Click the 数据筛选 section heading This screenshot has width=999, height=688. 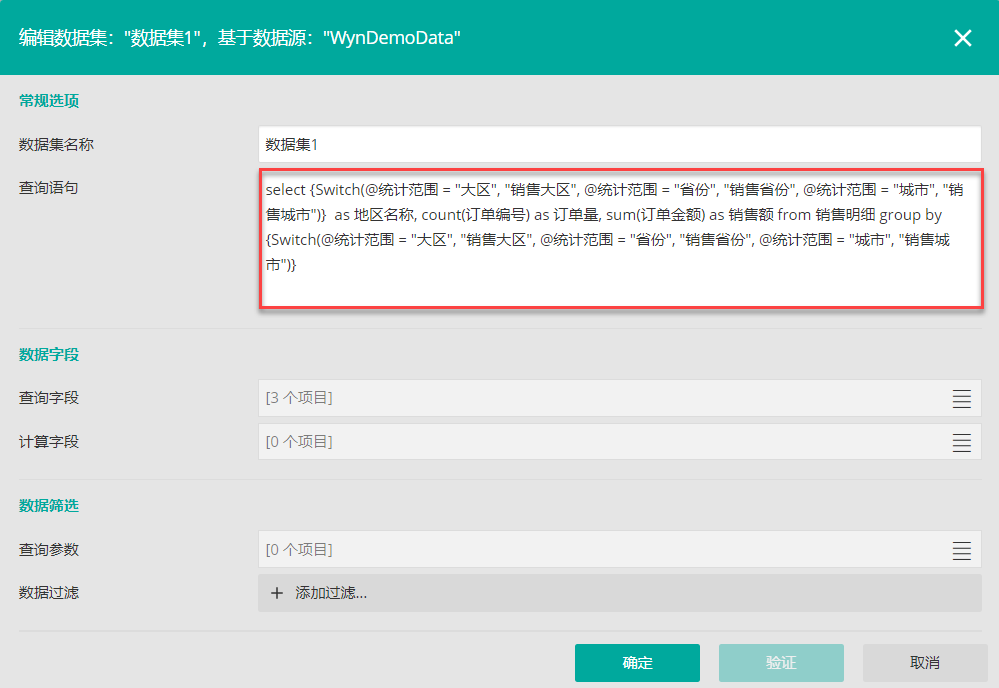click(49, 505)
